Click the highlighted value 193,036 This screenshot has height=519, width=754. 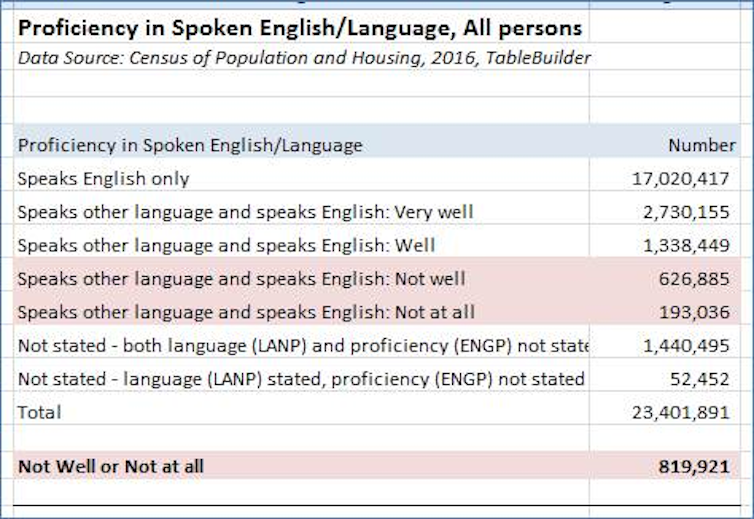tap(695, 312)
